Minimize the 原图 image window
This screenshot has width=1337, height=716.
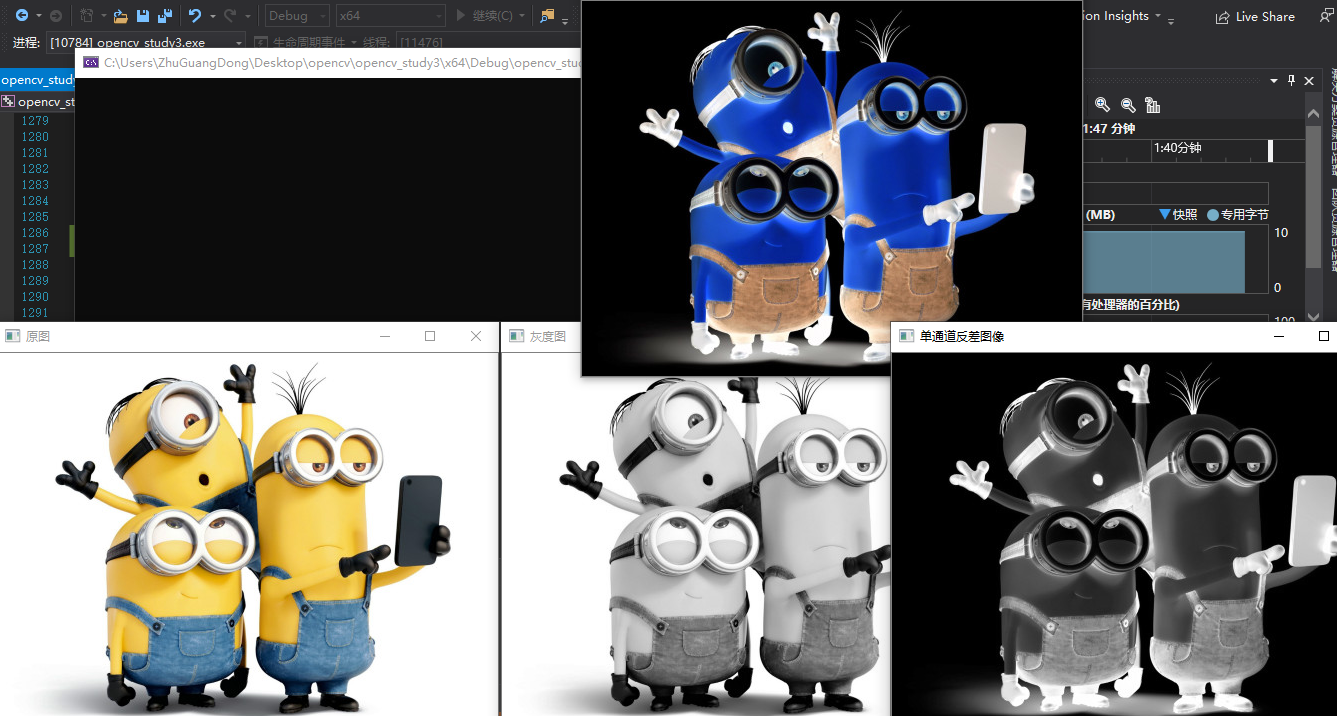tap(385, 337)
